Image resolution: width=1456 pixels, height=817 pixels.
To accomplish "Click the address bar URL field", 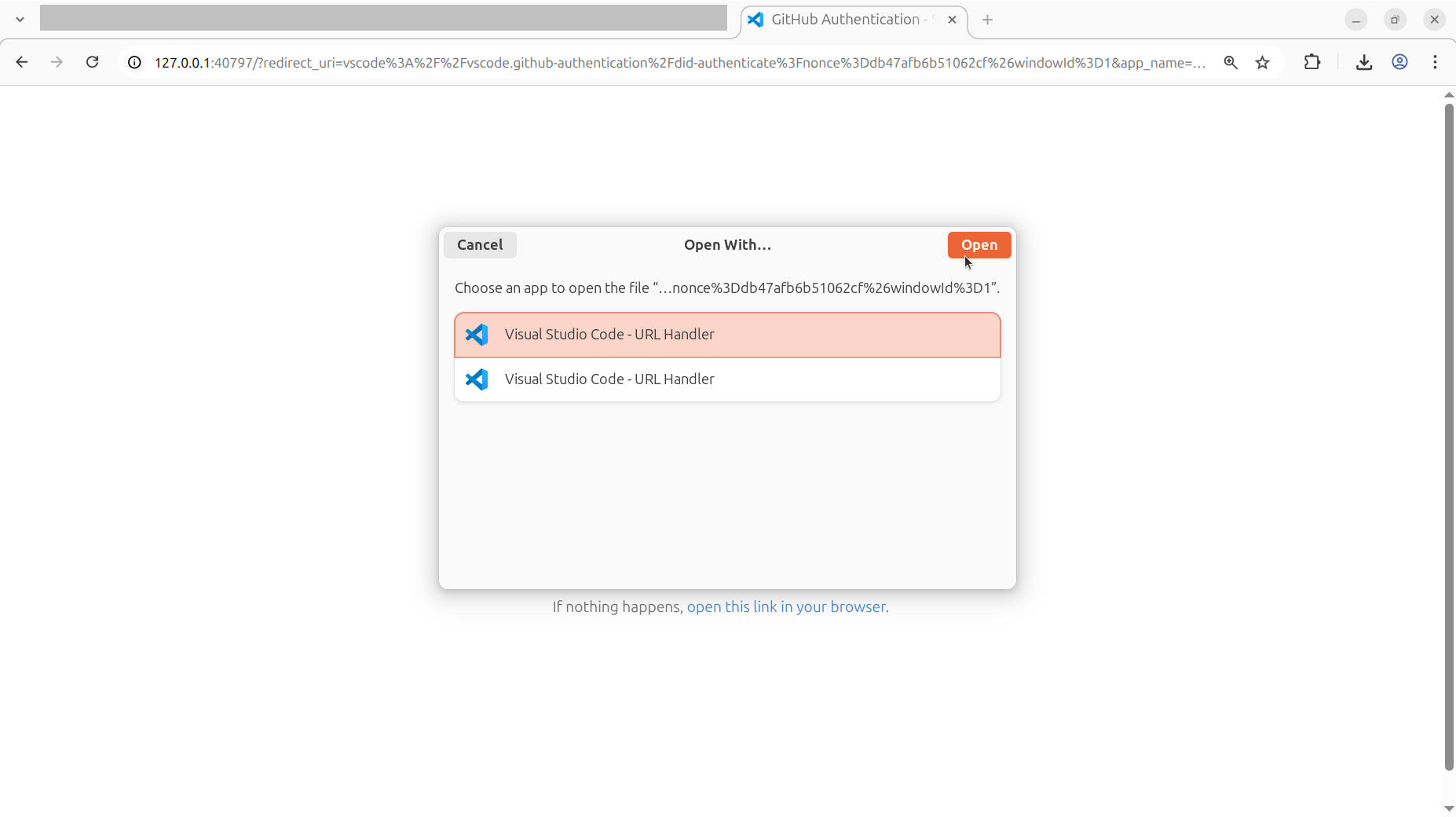I will [x=679, y=62].
